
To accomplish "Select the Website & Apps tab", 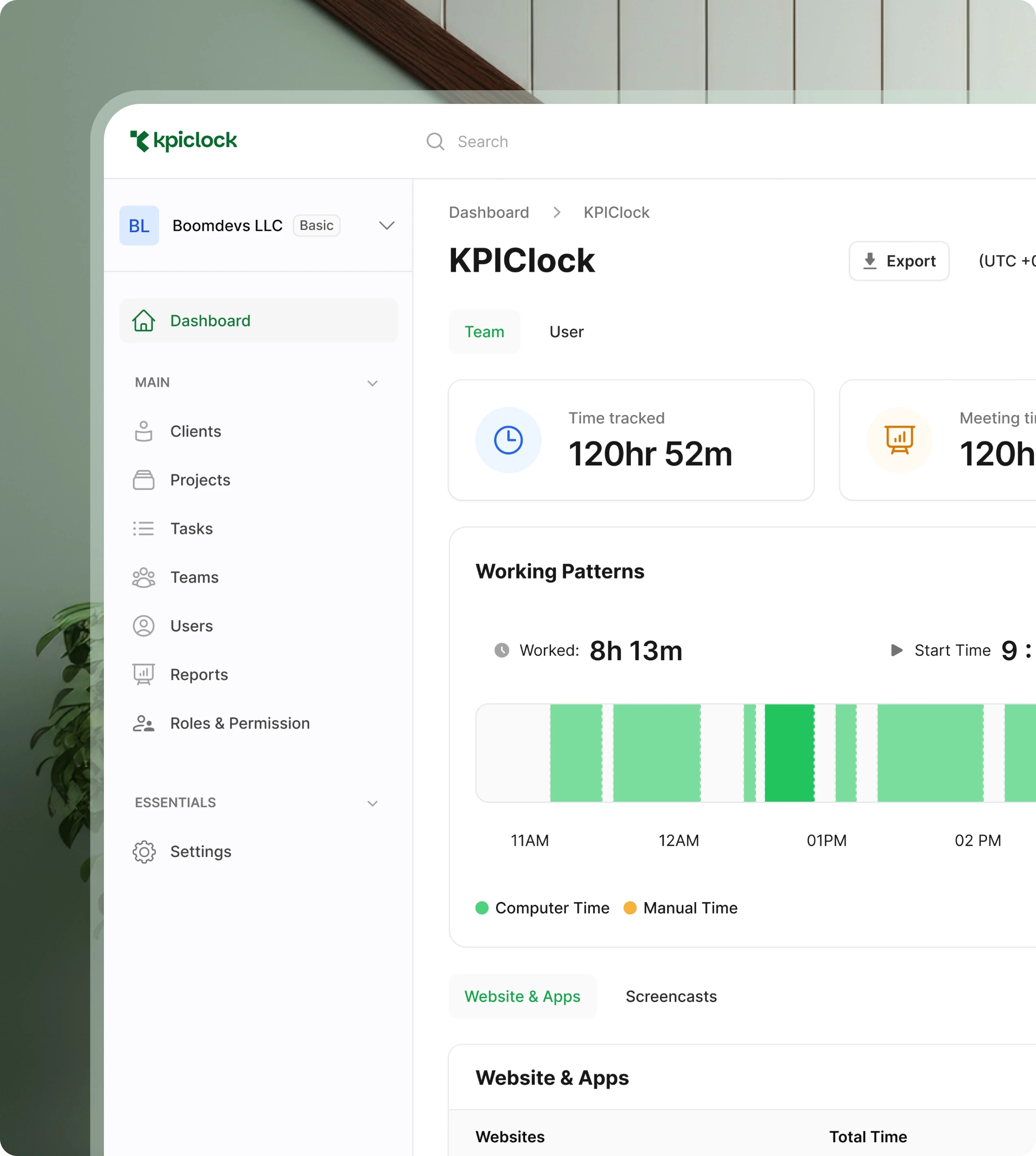I will (523, 997).
